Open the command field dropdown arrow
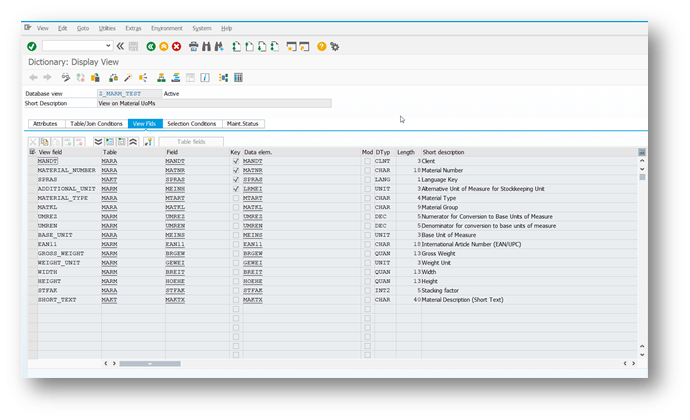Image resolution: width=690 pixels, height=420 pixels. (108, 46)
